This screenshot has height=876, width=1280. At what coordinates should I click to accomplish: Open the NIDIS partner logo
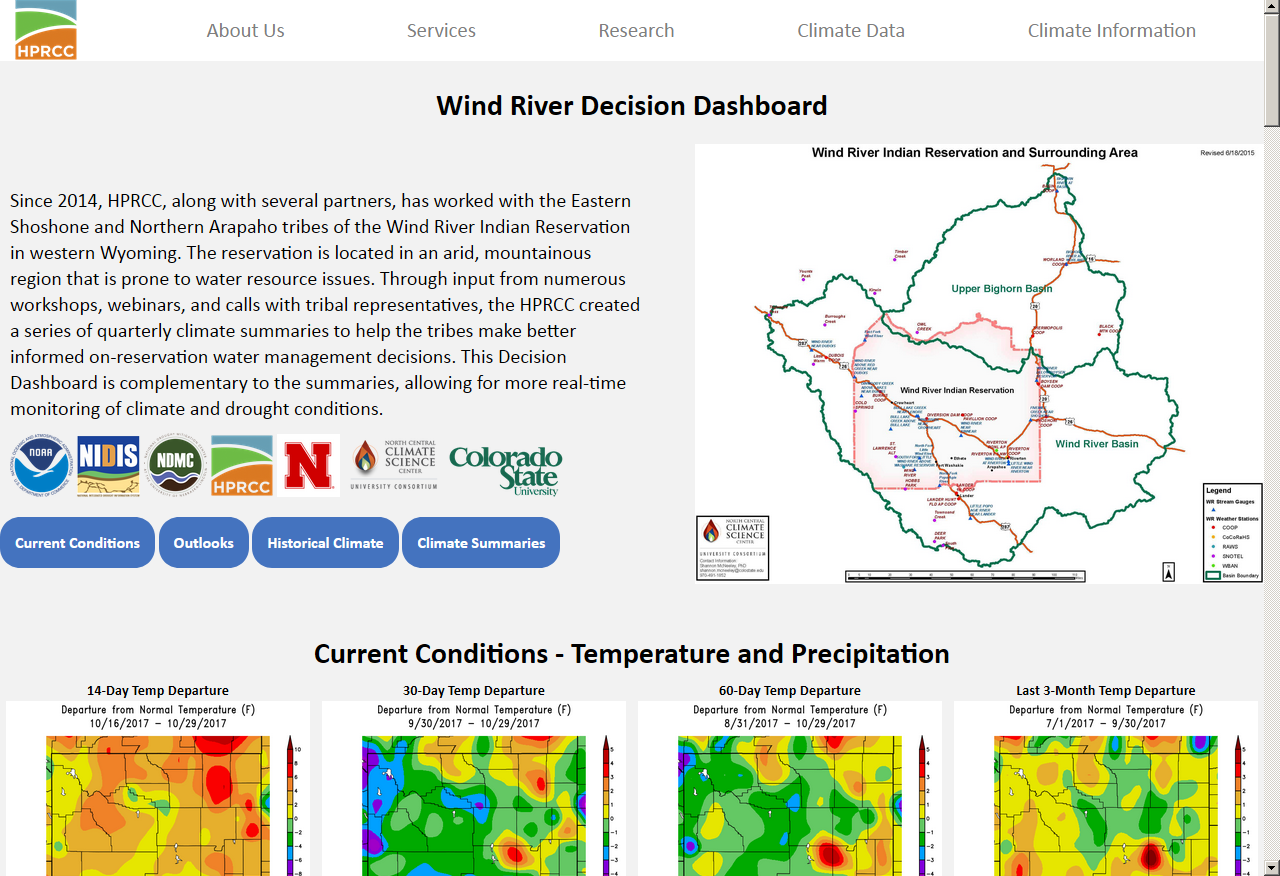click(x=108, y=466)
